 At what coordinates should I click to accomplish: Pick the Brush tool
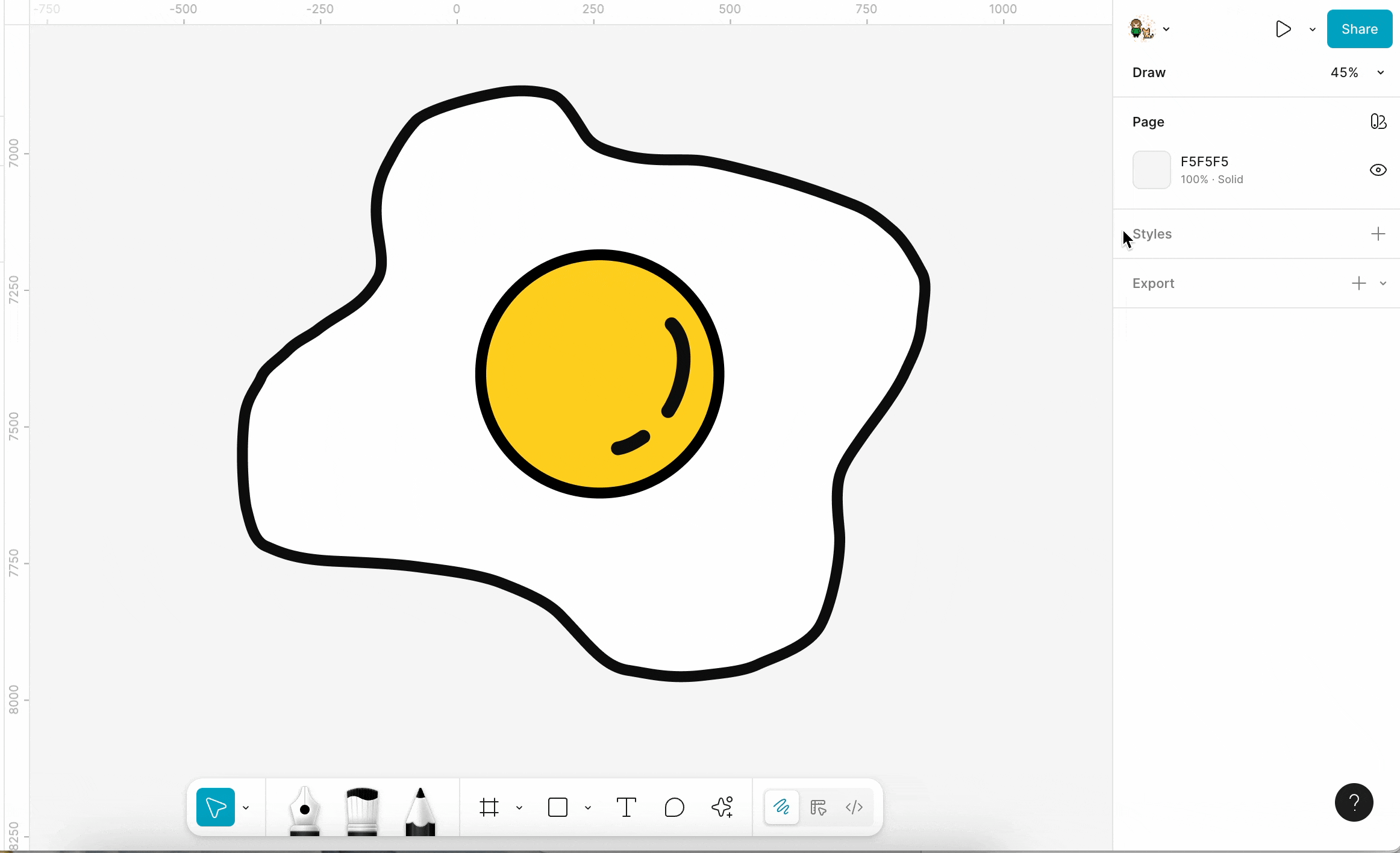coord(362,810)
